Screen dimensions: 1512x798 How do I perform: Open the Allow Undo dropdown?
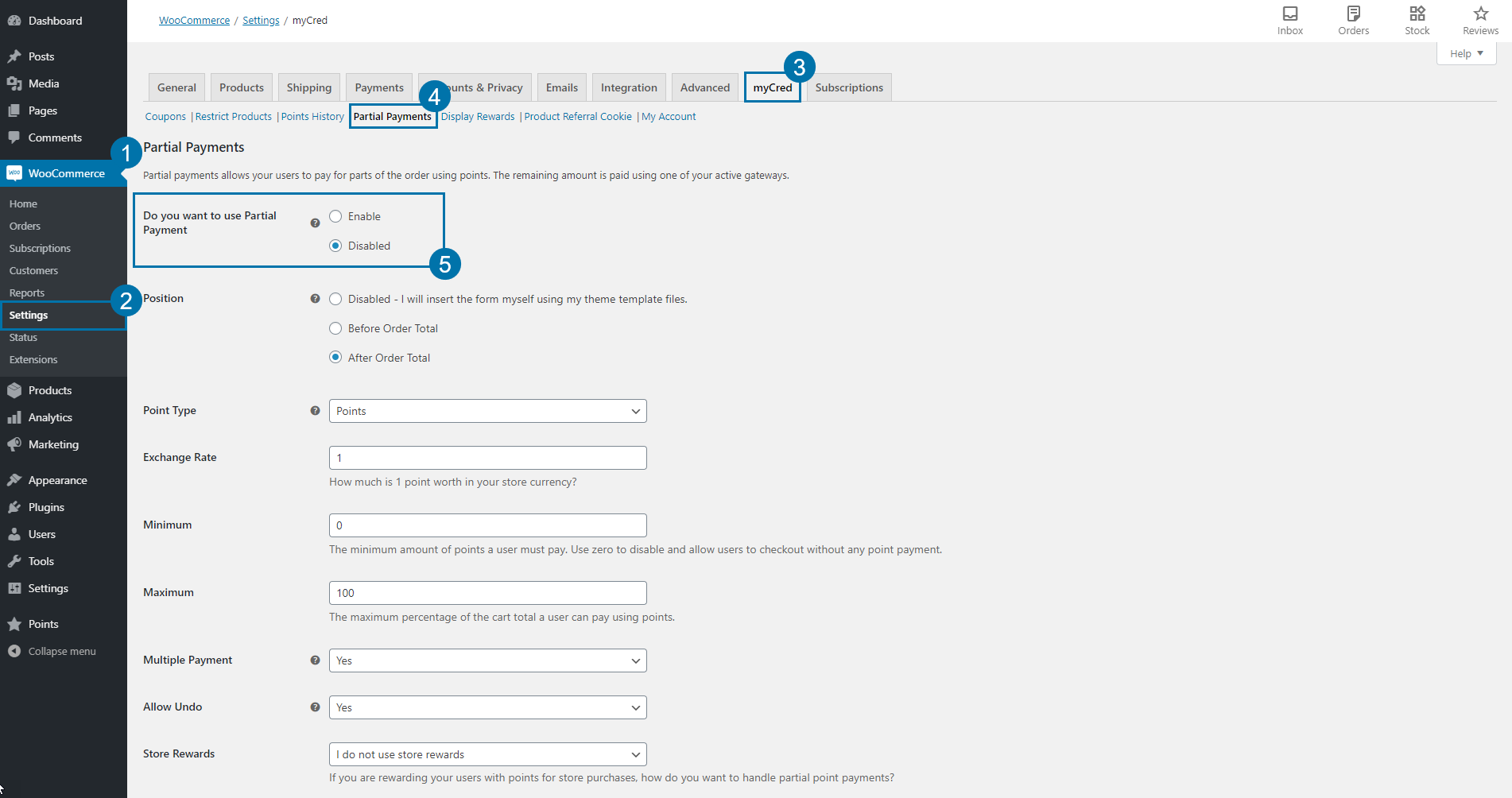pos(488,707)
